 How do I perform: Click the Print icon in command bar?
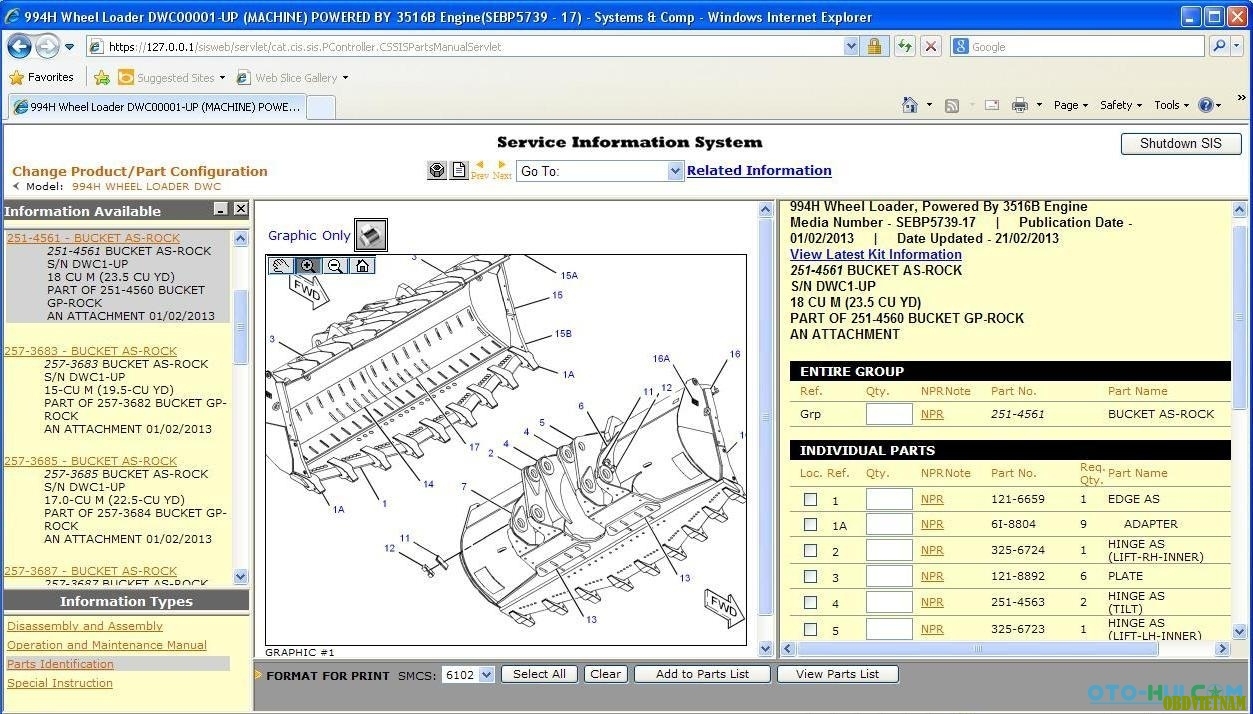[x=1020, y=105]
